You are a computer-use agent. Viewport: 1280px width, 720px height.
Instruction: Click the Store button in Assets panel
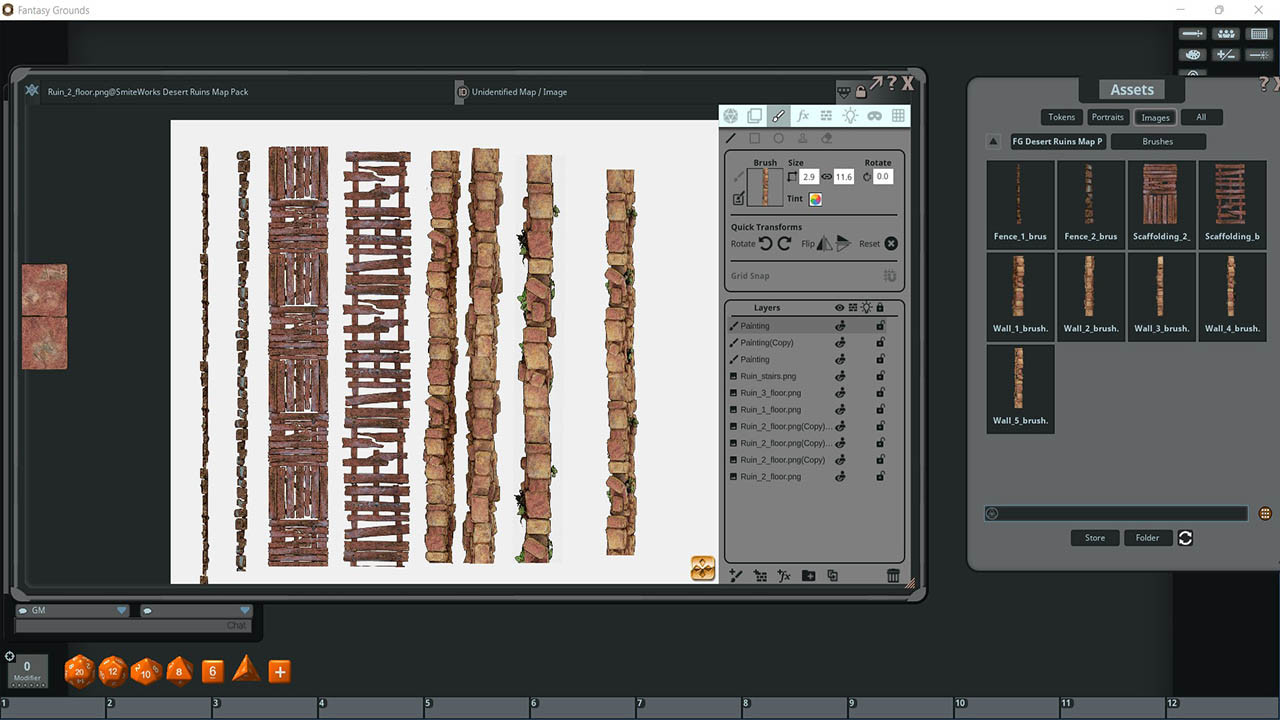(x=1094, y=537)
